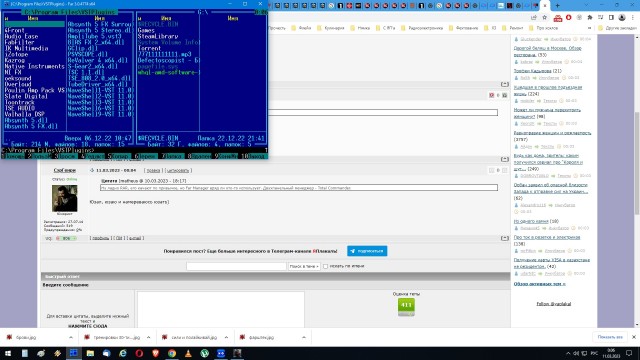Select the Audio Ease folder in Far
640x360 pixels.
(21, 36)
